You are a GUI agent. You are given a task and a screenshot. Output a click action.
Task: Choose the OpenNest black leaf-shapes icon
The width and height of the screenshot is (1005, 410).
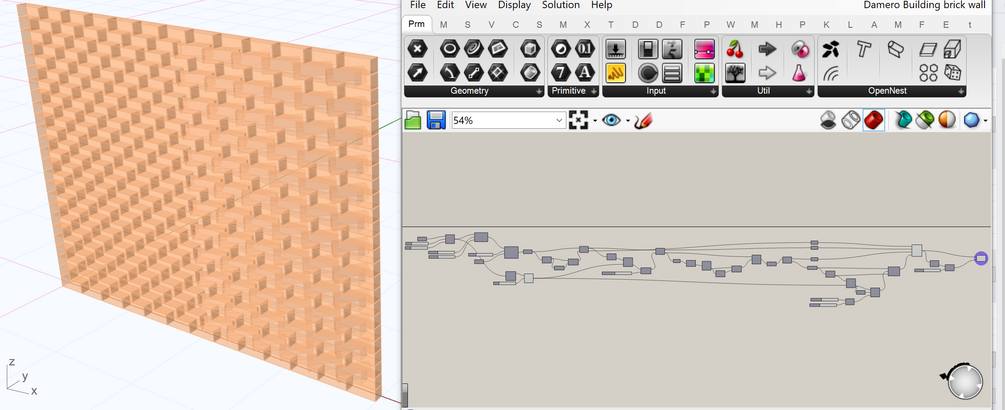point(831,49)
